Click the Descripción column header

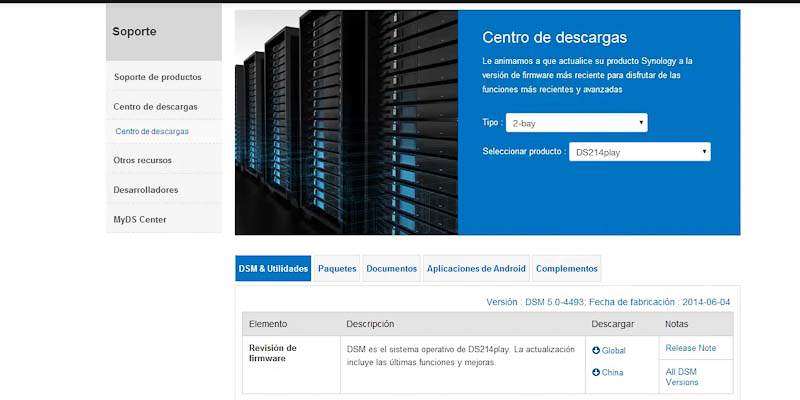(370, 324)
